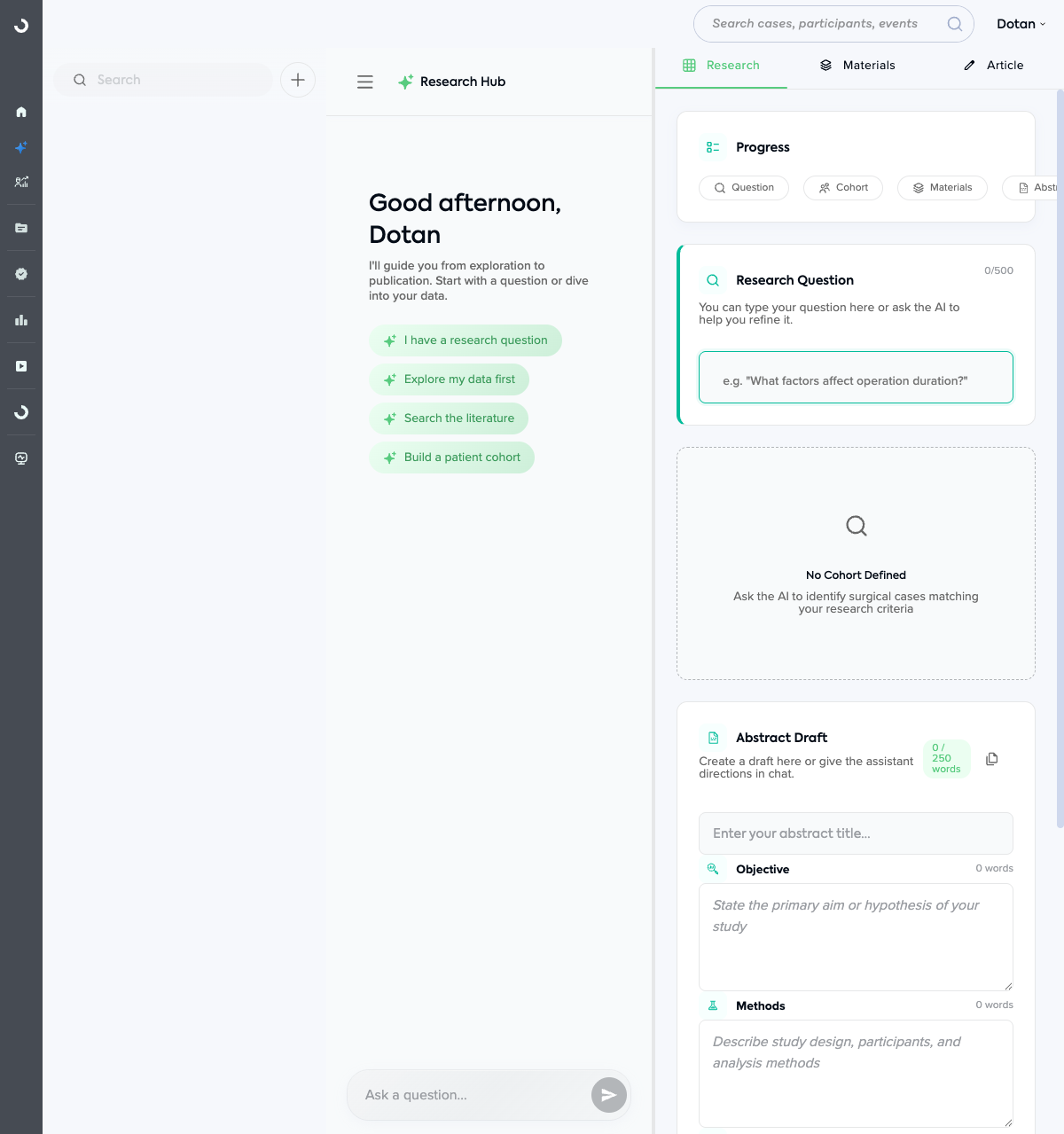Open the verified badge sidebar icon
Viewport: 1064px width, 1134px height.
tap(21, 274)
